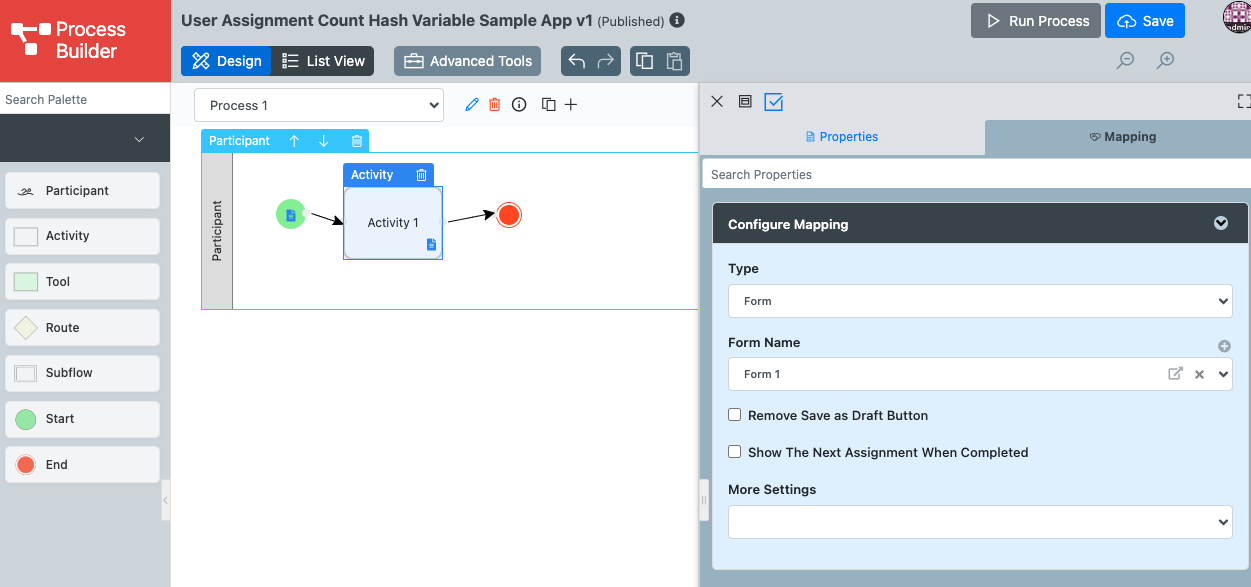Move Participant down arrow
The height and width of the screenshot is (587, 1251).
click(x=324, y=141)
